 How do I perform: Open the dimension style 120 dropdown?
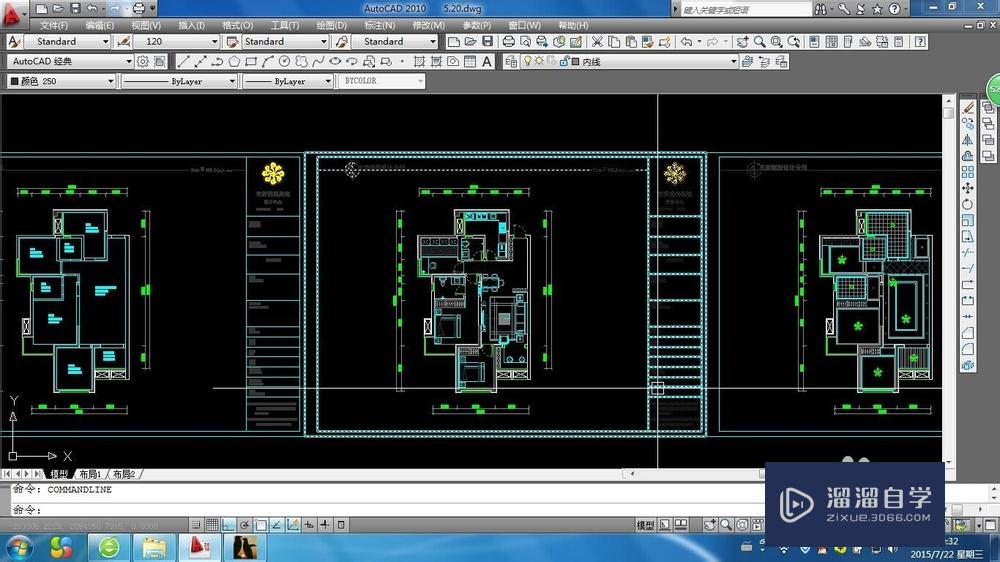tap(177, 41)
